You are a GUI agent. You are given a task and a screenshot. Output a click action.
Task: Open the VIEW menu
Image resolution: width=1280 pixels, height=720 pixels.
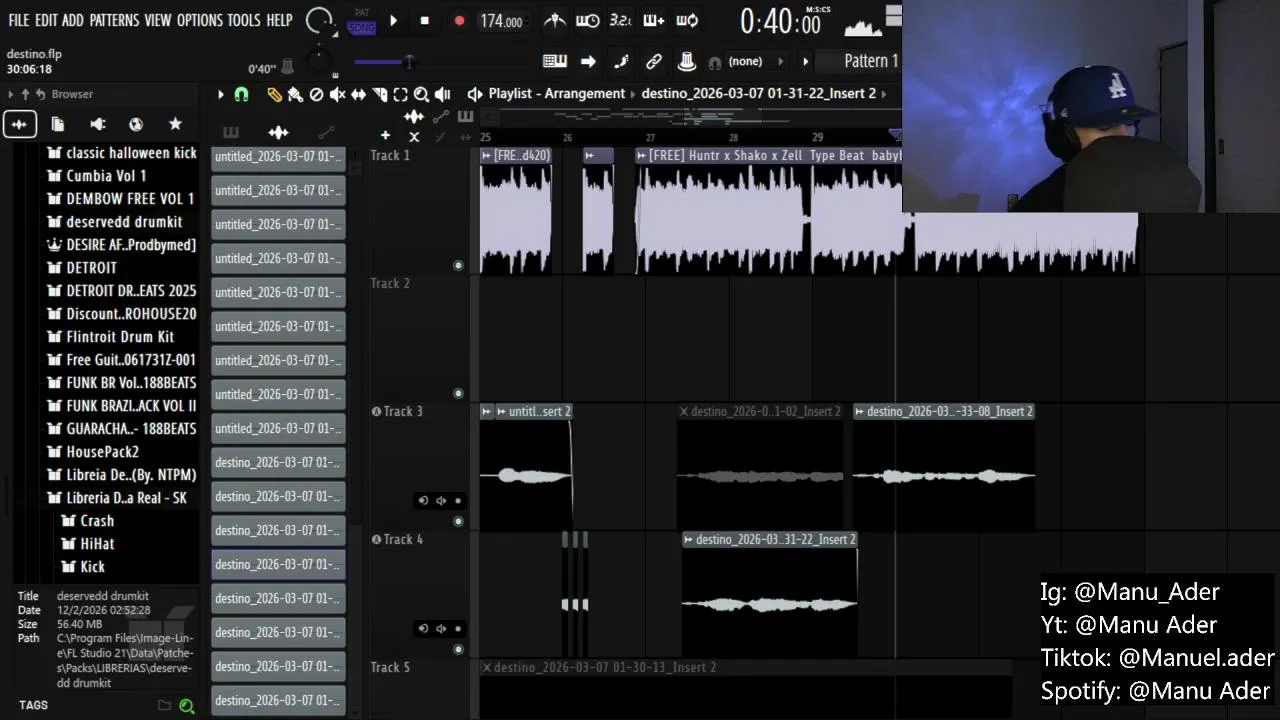158,20
